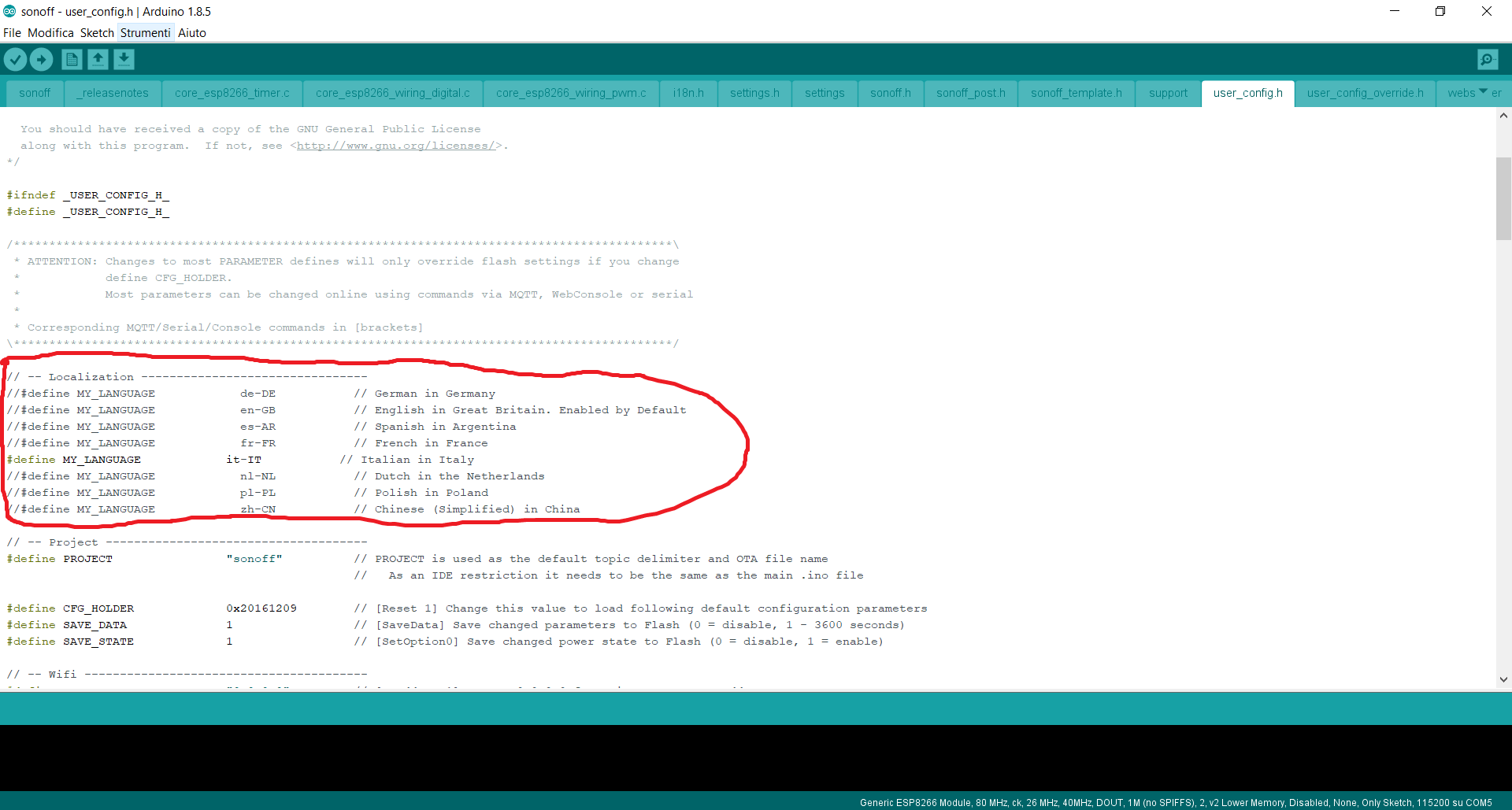1512x810 pixels.
Task: Switch to the _releasenotes tab
Action: [113, 93]
